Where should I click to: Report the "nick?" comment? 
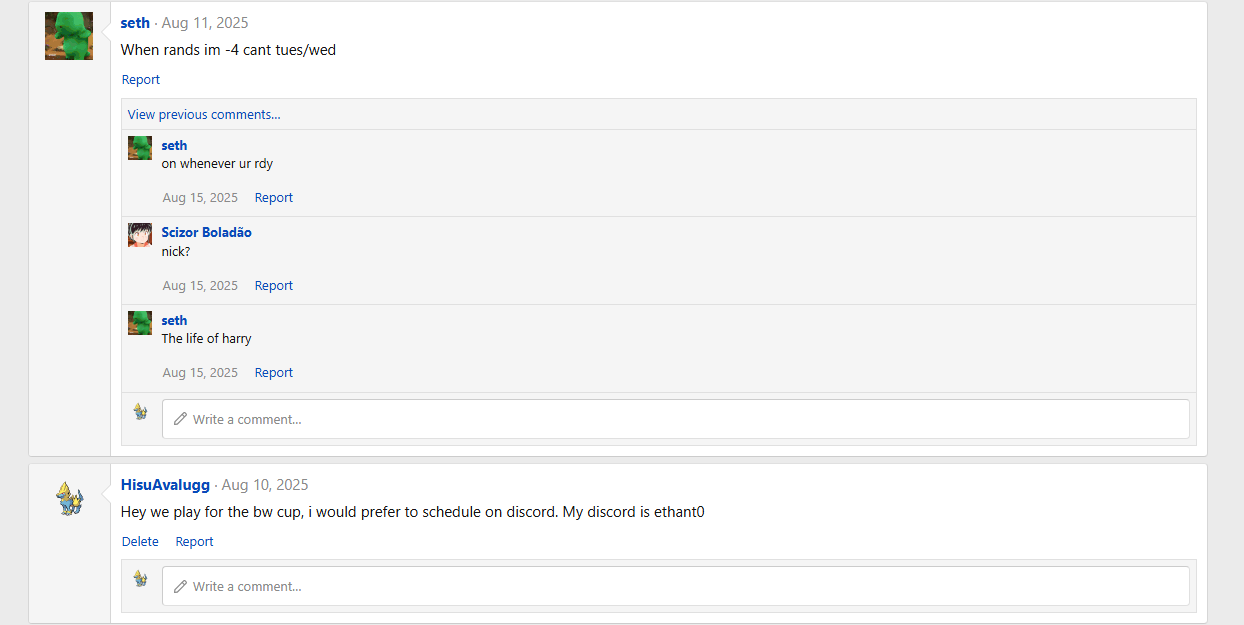(274, 285)
